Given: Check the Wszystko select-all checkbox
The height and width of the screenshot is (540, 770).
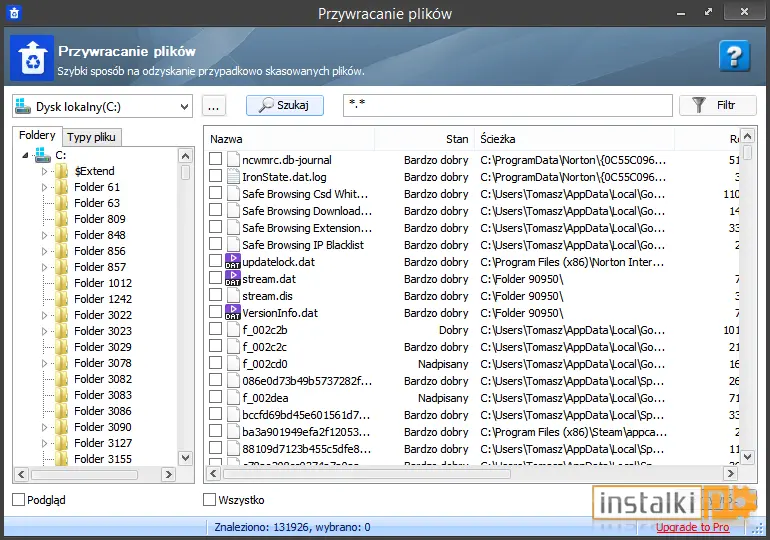Looking at the screenshot, I should (210, 500).
